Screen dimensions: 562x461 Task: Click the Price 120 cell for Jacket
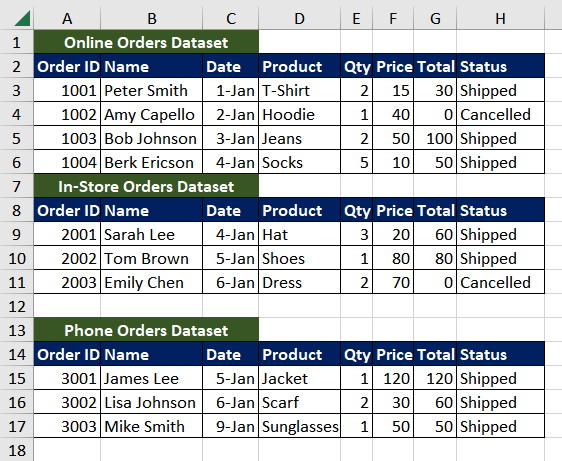393,378
